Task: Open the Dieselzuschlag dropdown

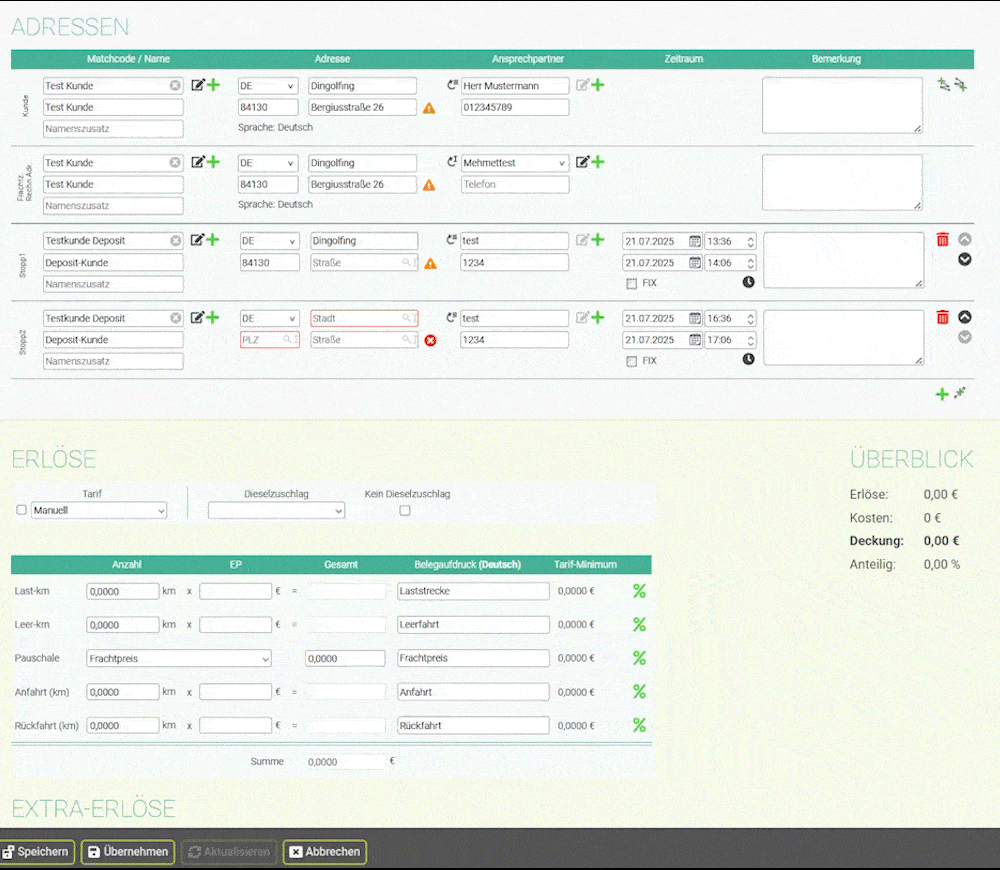Action: pyautogui.click(x=276, y=510)
